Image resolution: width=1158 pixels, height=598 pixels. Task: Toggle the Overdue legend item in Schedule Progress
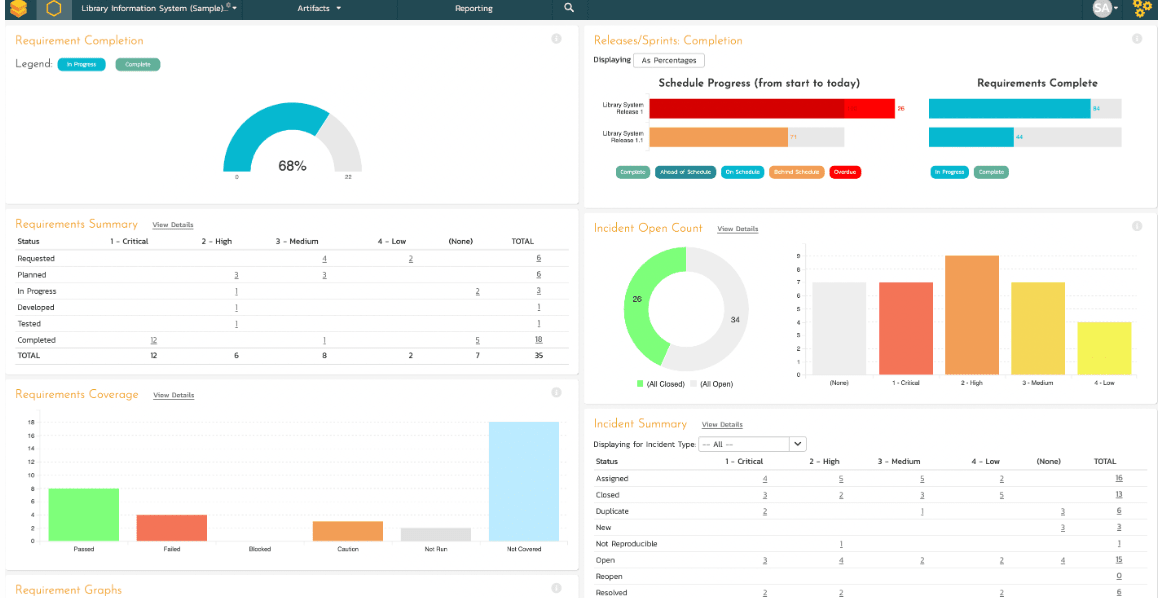coord(845,172)
